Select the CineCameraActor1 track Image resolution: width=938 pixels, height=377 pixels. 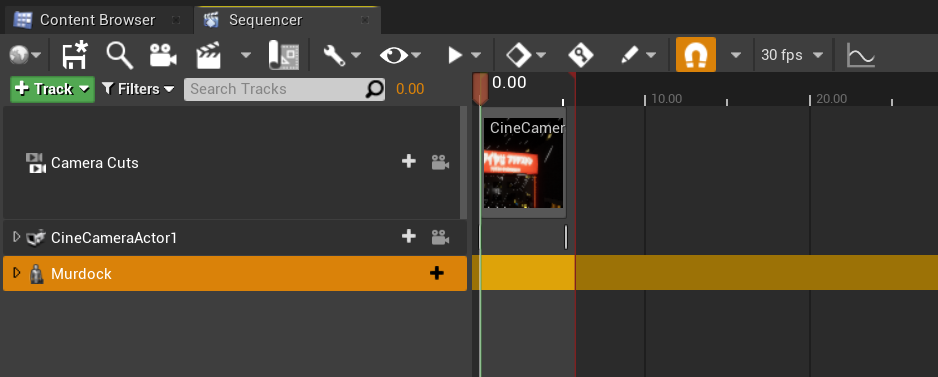tap(234, 238)
